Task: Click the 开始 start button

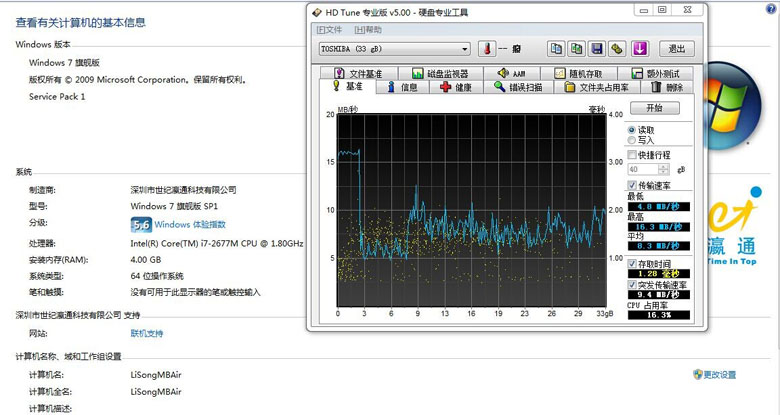Action: 655,108
